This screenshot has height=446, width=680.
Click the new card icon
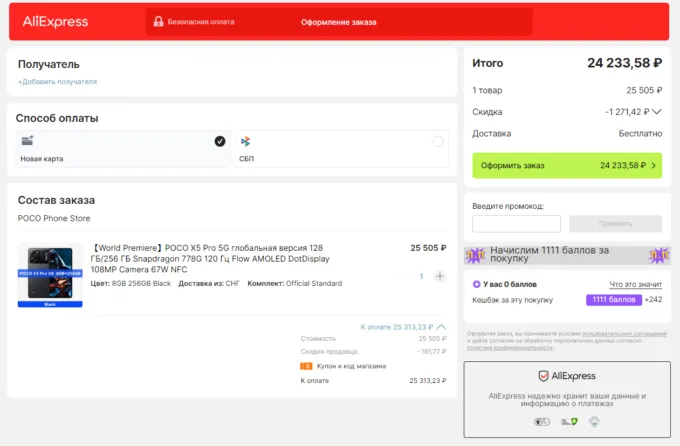tap(27, 141)
